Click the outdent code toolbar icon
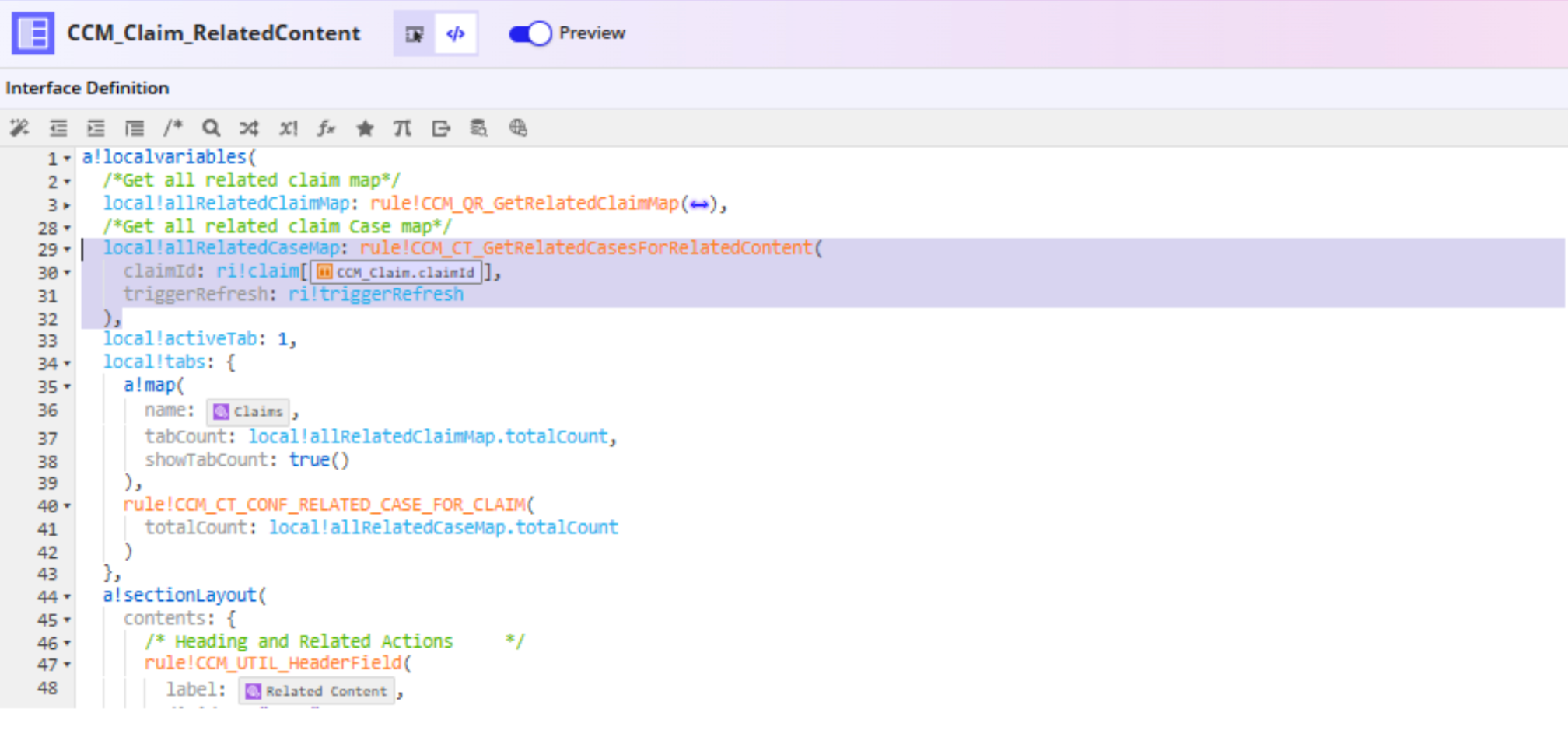This screenshot has height=737, width=1568. pos(58,128)
